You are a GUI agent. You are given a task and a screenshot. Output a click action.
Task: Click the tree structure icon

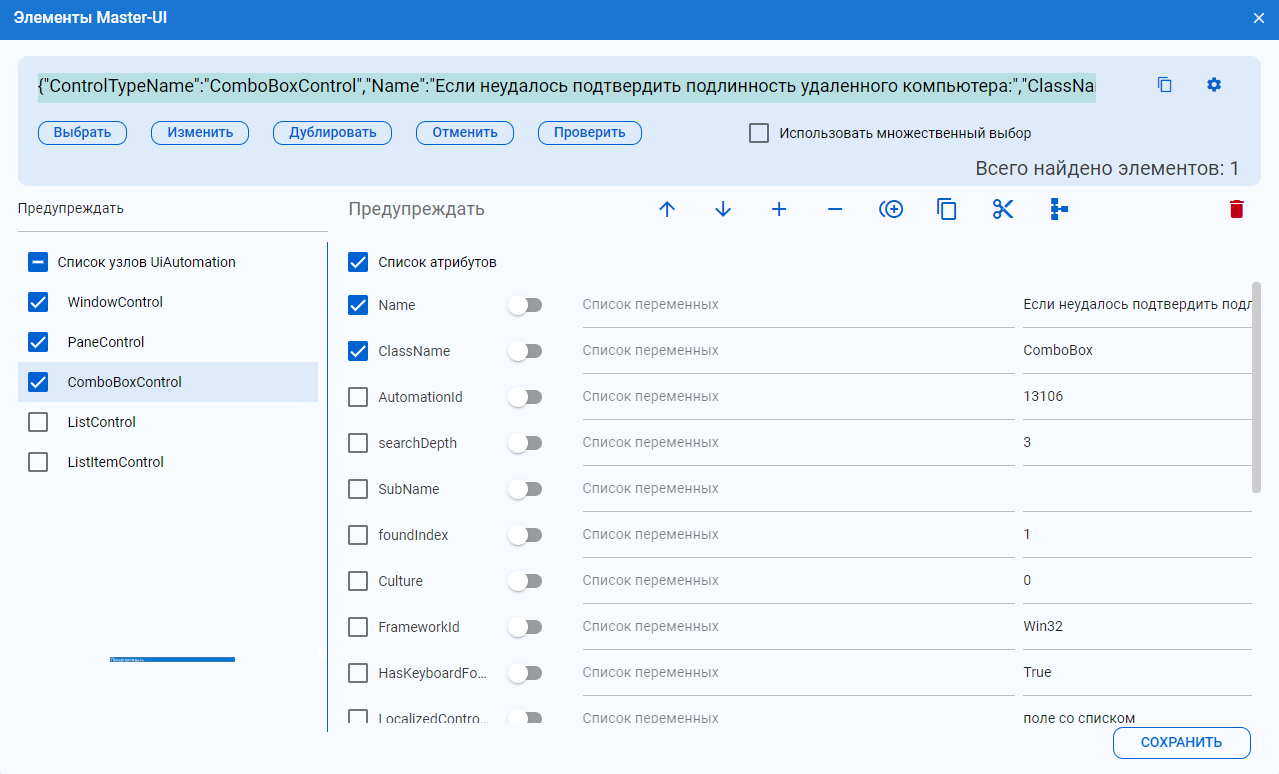(x=1059, y=209)
